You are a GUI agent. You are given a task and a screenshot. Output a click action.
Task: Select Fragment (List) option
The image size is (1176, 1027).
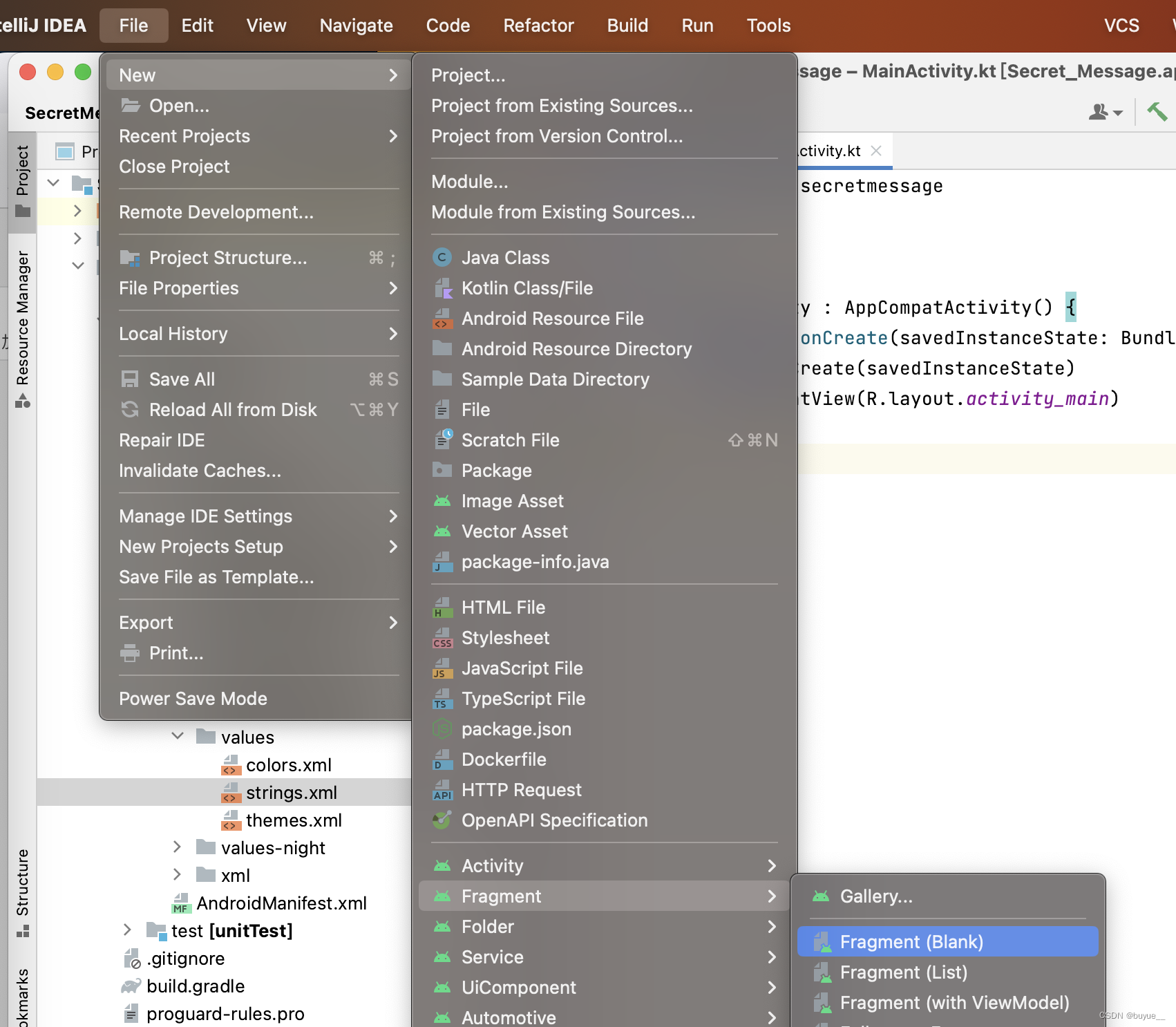click(948, 972)
